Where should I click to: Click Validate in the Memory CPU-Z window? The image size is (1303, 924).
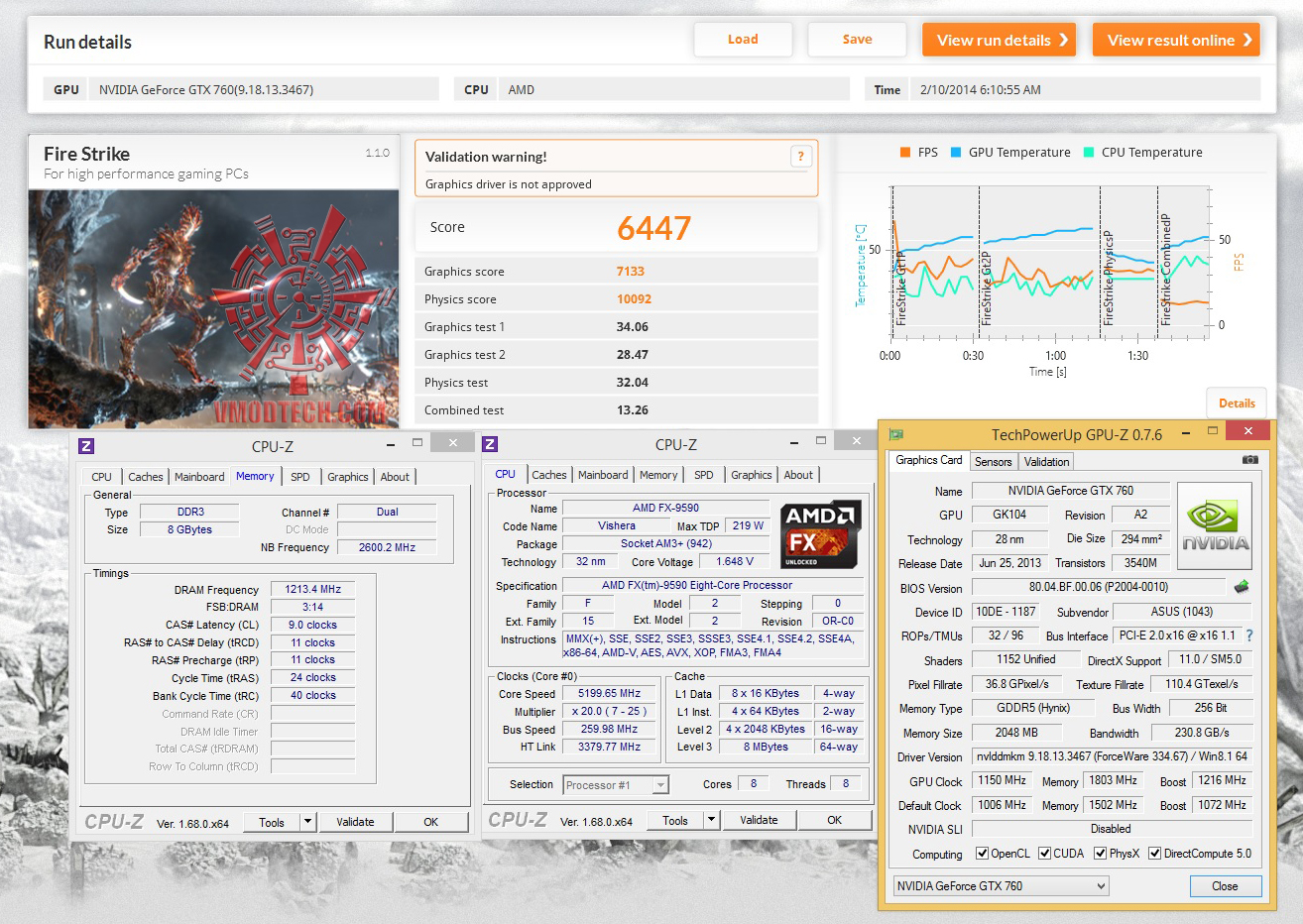(355, 822)
